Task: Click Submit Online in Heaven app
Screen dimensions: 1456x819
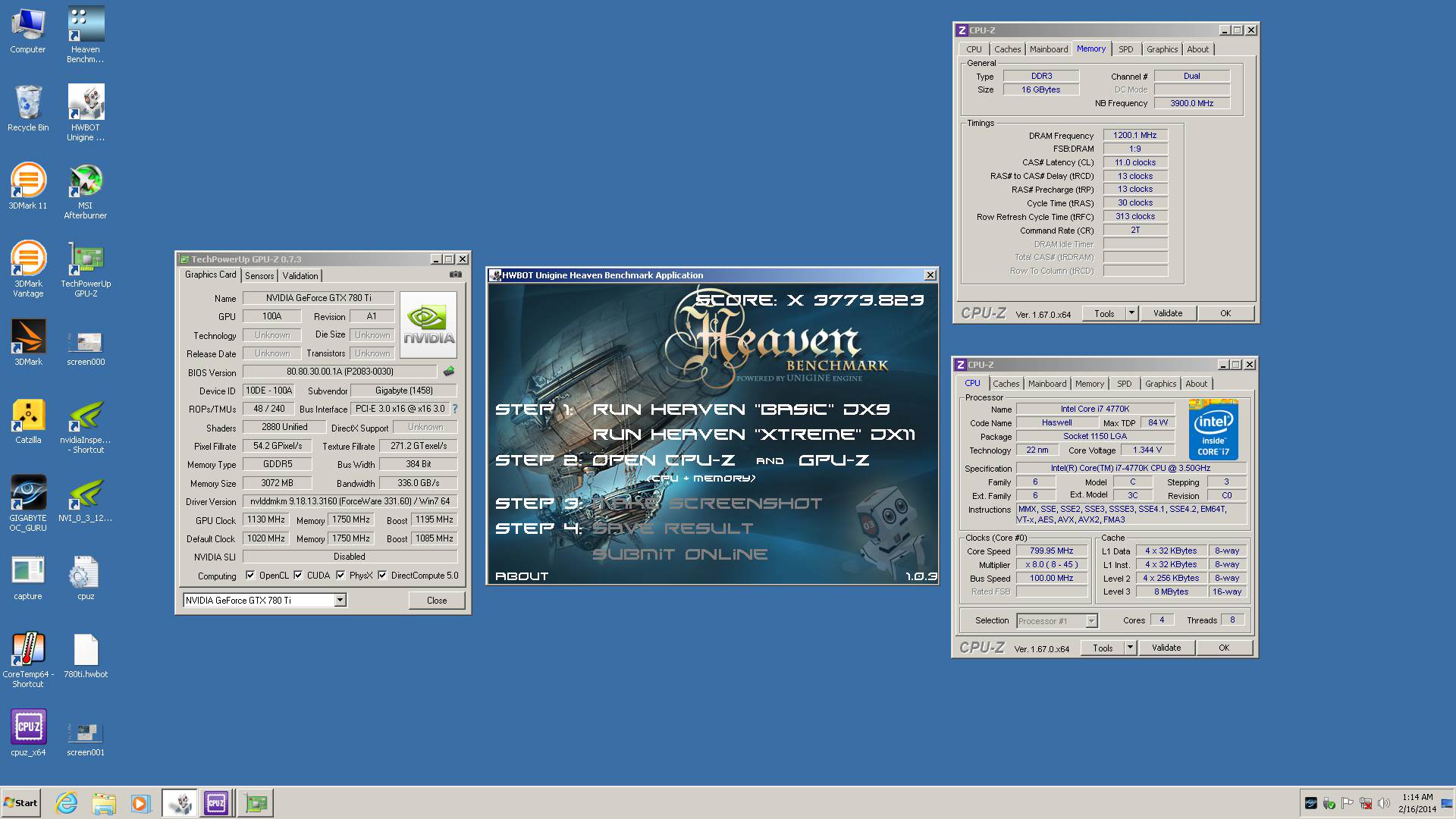Action: point(679,554)
